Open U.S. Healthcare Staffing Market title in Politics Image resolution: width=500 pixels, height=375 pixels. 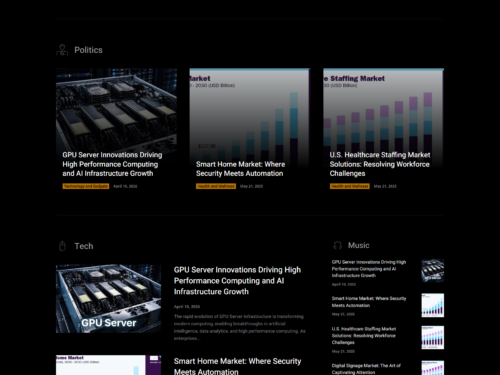coord(380,164)
